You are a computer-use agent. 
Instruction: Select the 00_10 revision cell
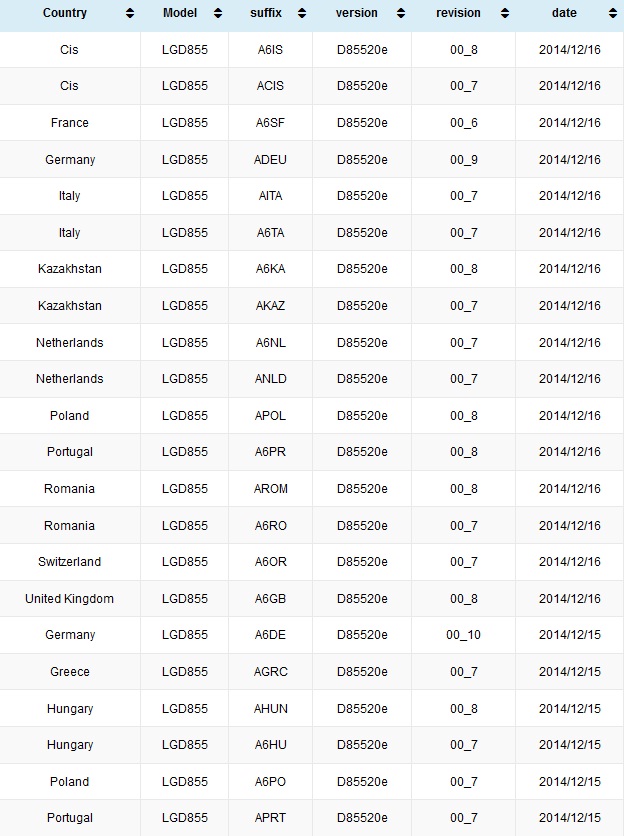point(463,634)
